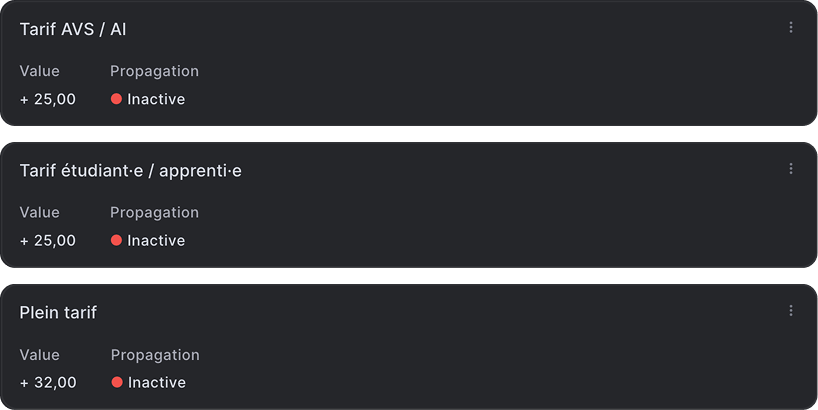Click the Value label in Tarif AVS / AI

pyautogui.click(x=40, y=71)
